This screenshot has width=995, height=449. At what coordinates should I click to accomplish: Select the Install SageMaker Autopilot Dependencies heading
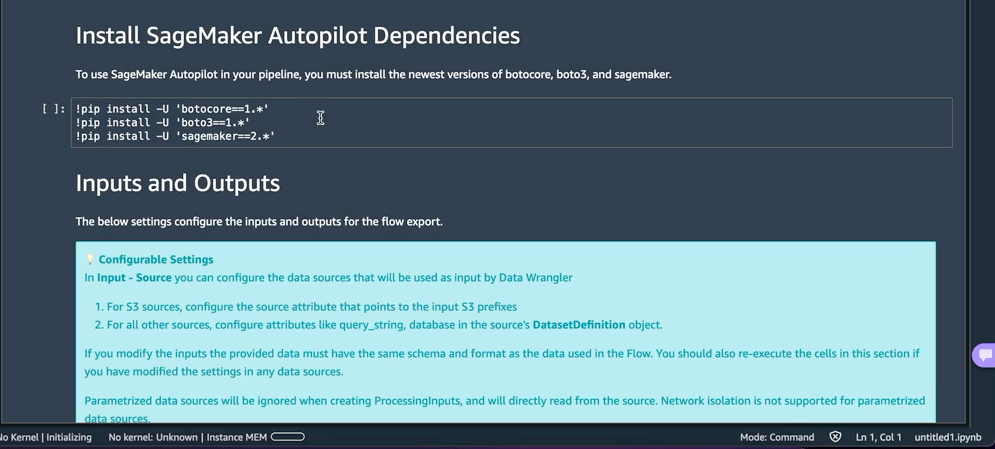click(x=298, y=36)
